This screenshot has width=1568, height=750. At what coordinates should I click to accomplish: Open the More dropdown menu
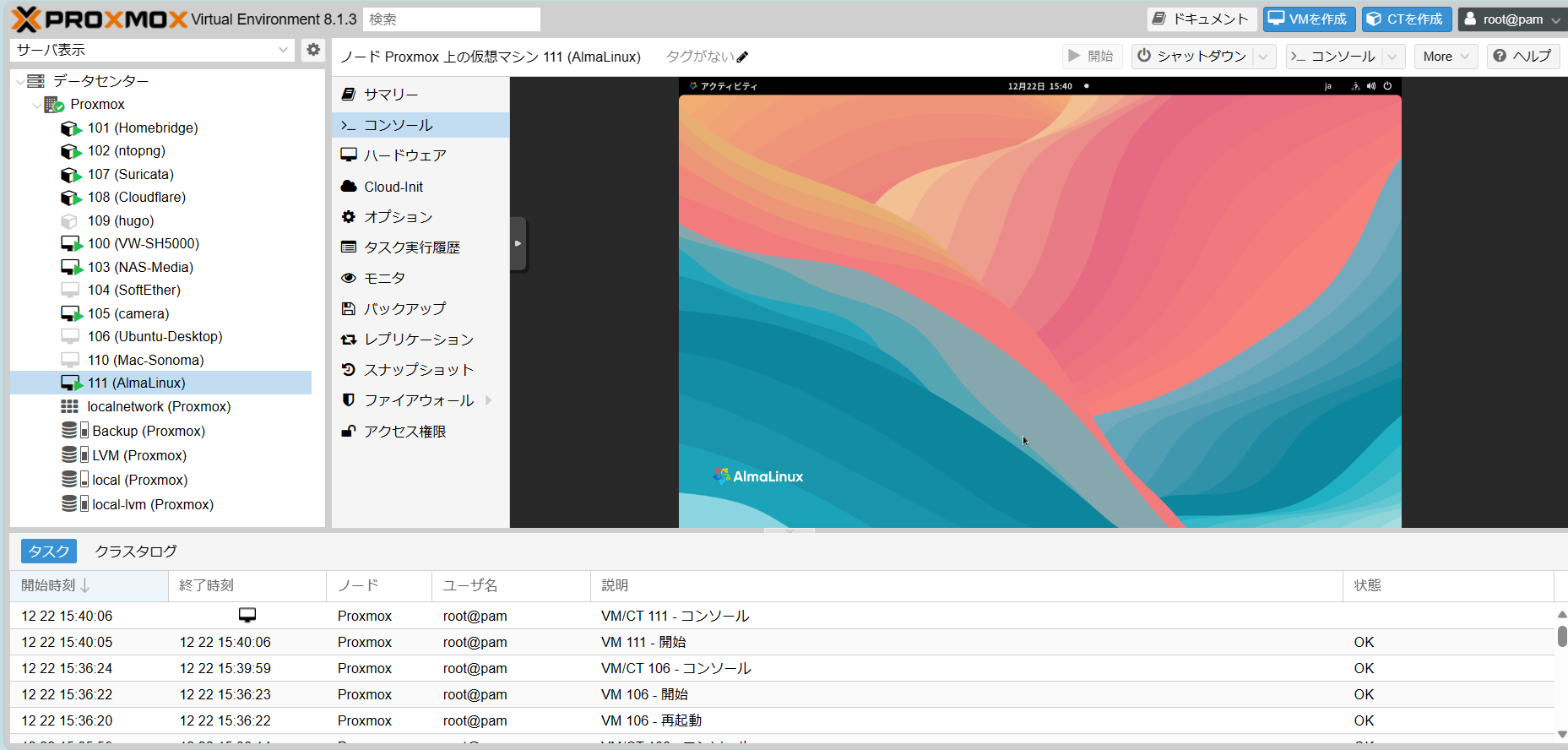pos(1446,57)
